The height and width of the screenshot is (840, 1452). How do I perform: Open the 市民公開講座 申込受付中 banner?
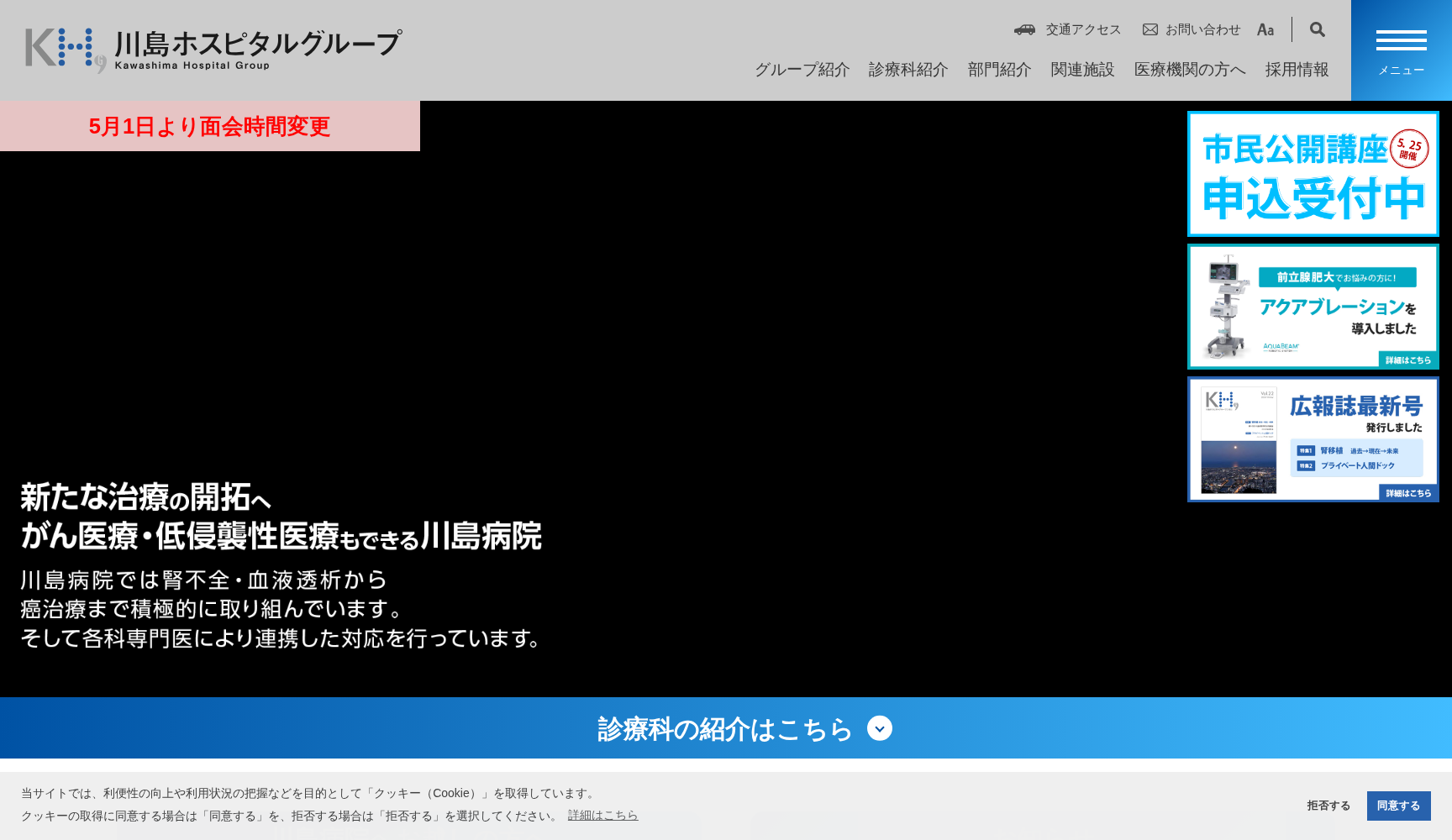pos(1313,174)
